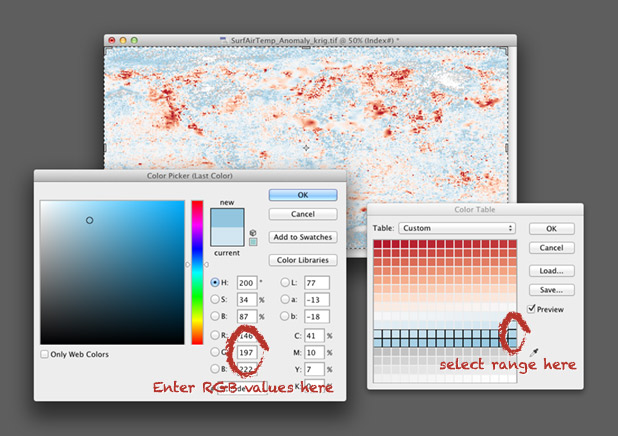Screen dimensions: 618x436
Task: Click the L field showing 77
Action: 317,283
